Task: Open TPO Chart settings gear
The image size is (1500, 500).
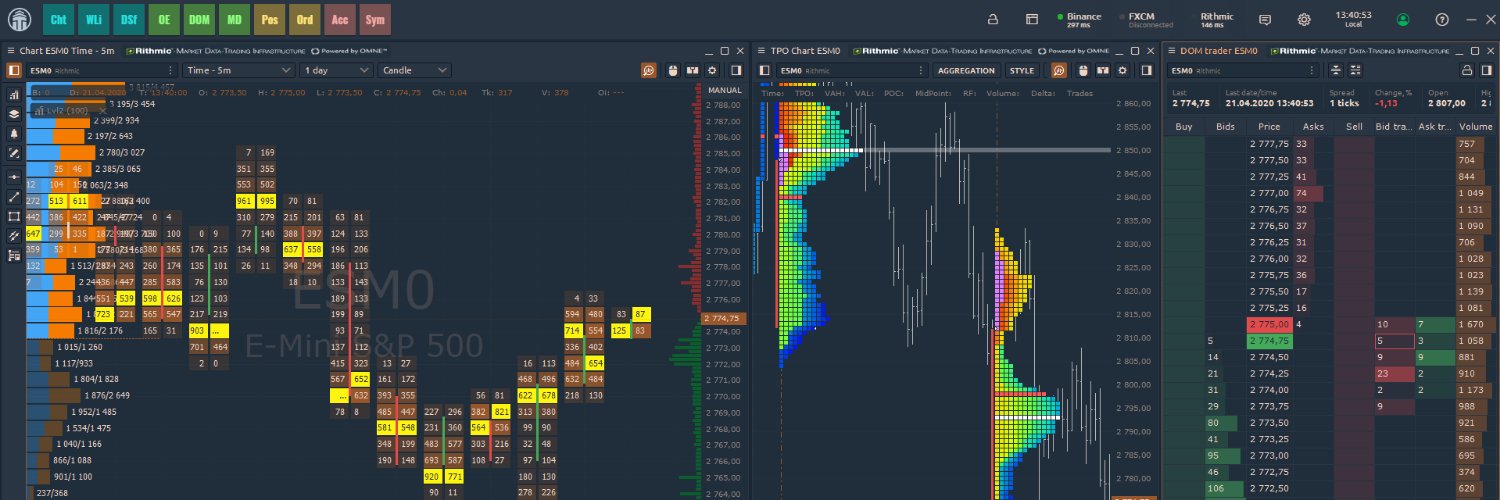Action: pos(1122,70)
